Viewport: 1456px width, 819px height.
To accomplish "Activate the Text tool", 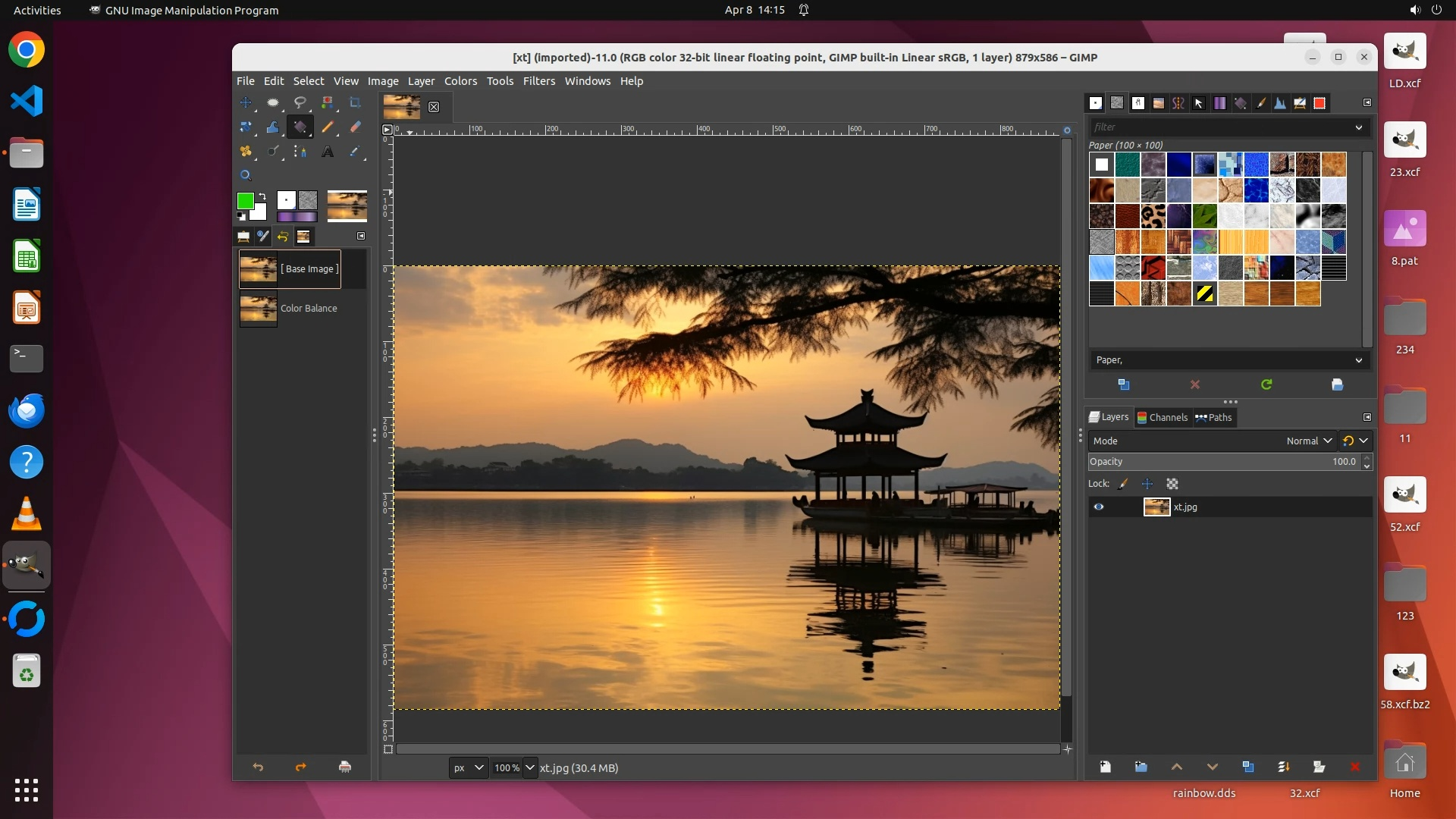I will point(328,152).
